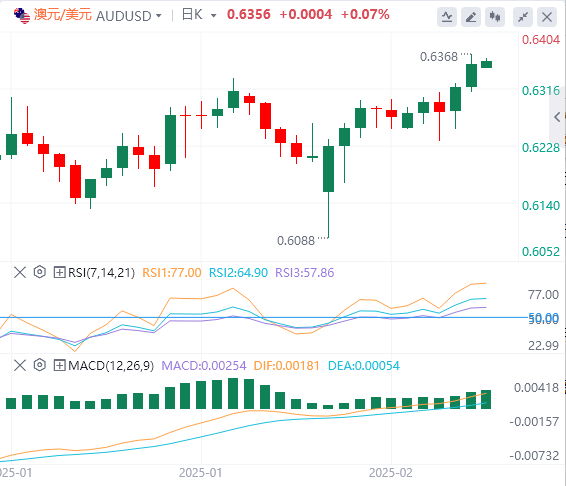Image resolution: width=566 pixels, height=486 pixels.
Task: Expand the RSI panel plus icon
Action: pos(59,272)
